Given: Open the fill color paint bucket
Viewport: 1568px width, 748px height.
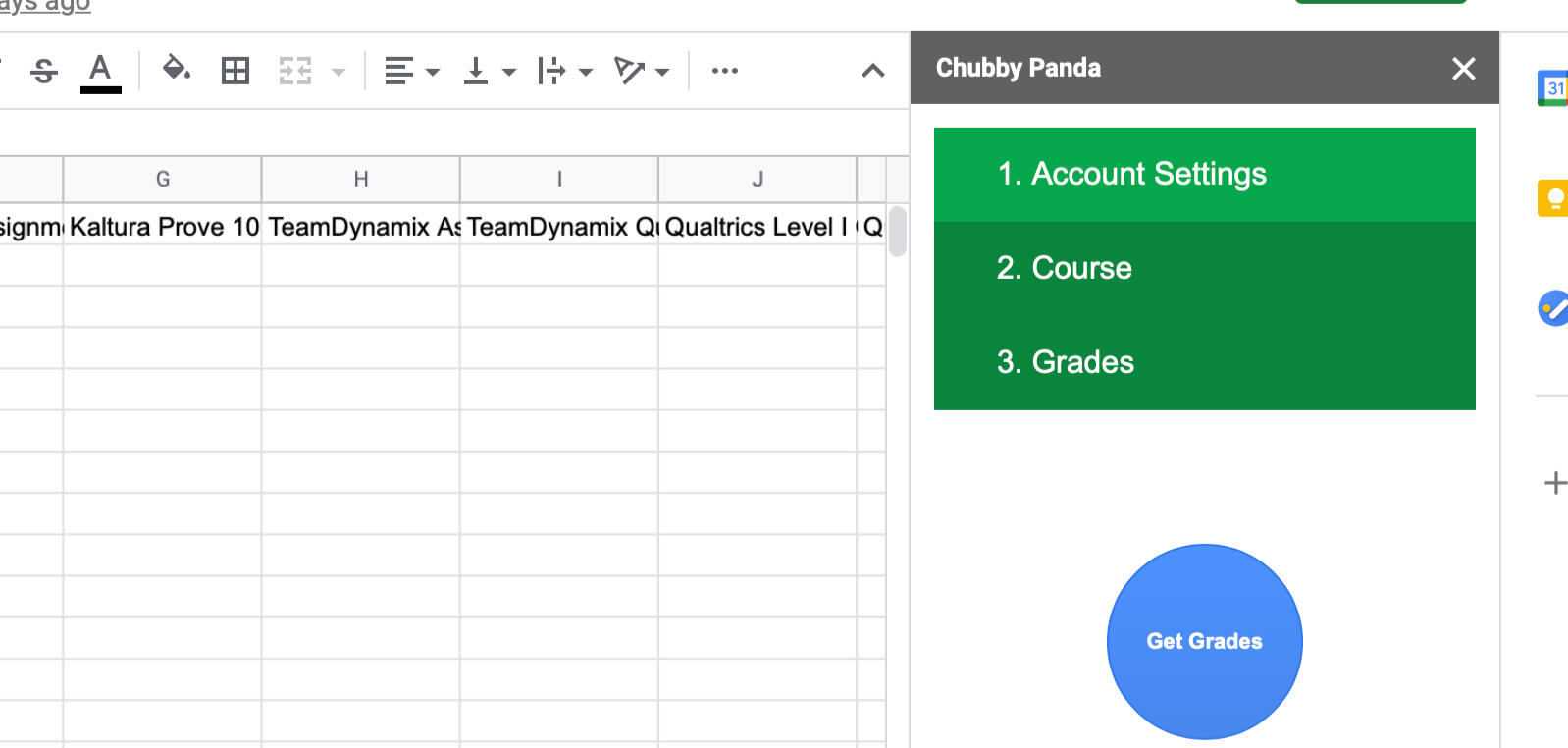Looking at the screenshot, I should pos(176,70).
